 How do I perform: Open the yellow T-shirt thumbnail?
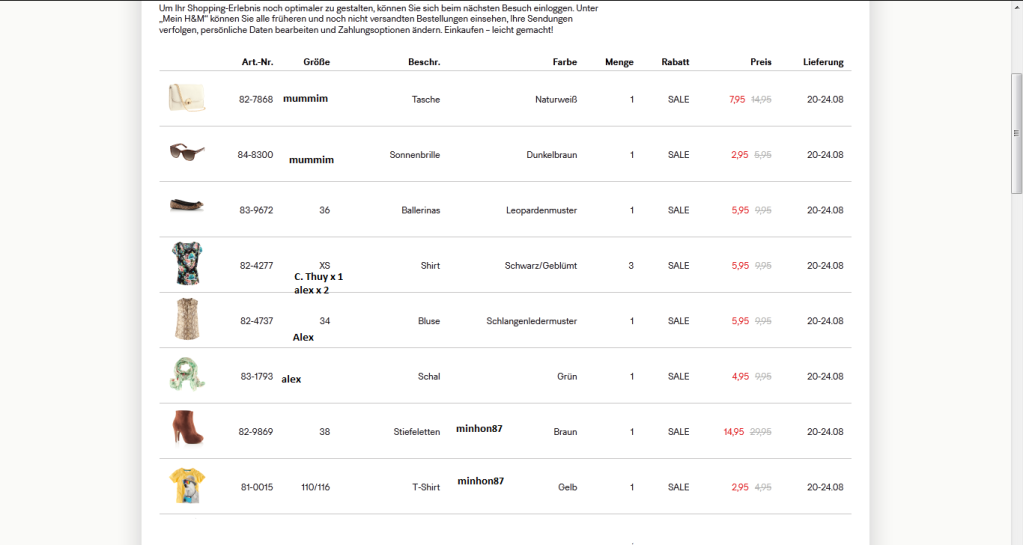coord(187,485)
